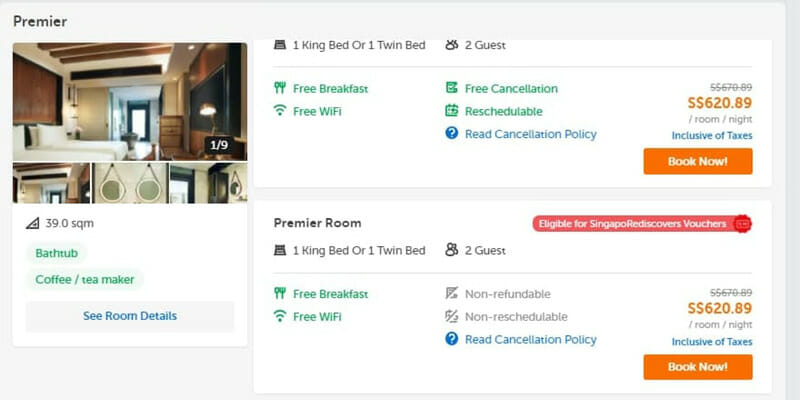
Task: Click the Non-reschedulable icon
Action: point(452,316)
